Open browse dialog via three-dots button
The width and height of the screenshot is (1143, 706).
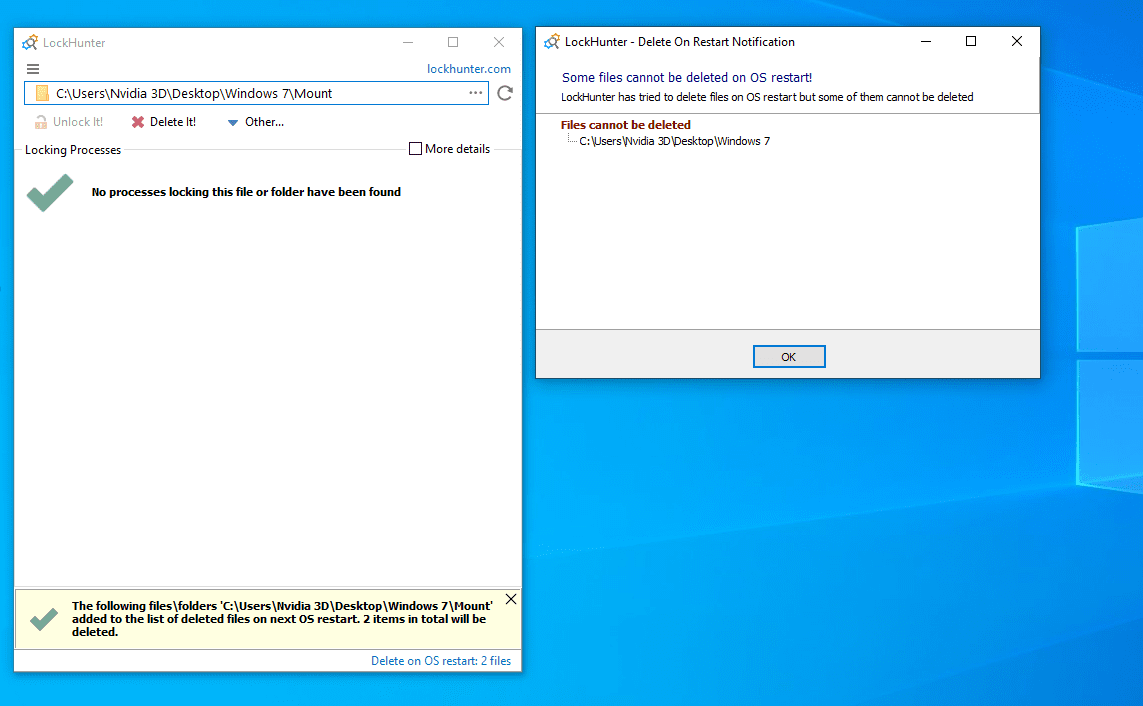pyautogui.click(x=475, y=93)
